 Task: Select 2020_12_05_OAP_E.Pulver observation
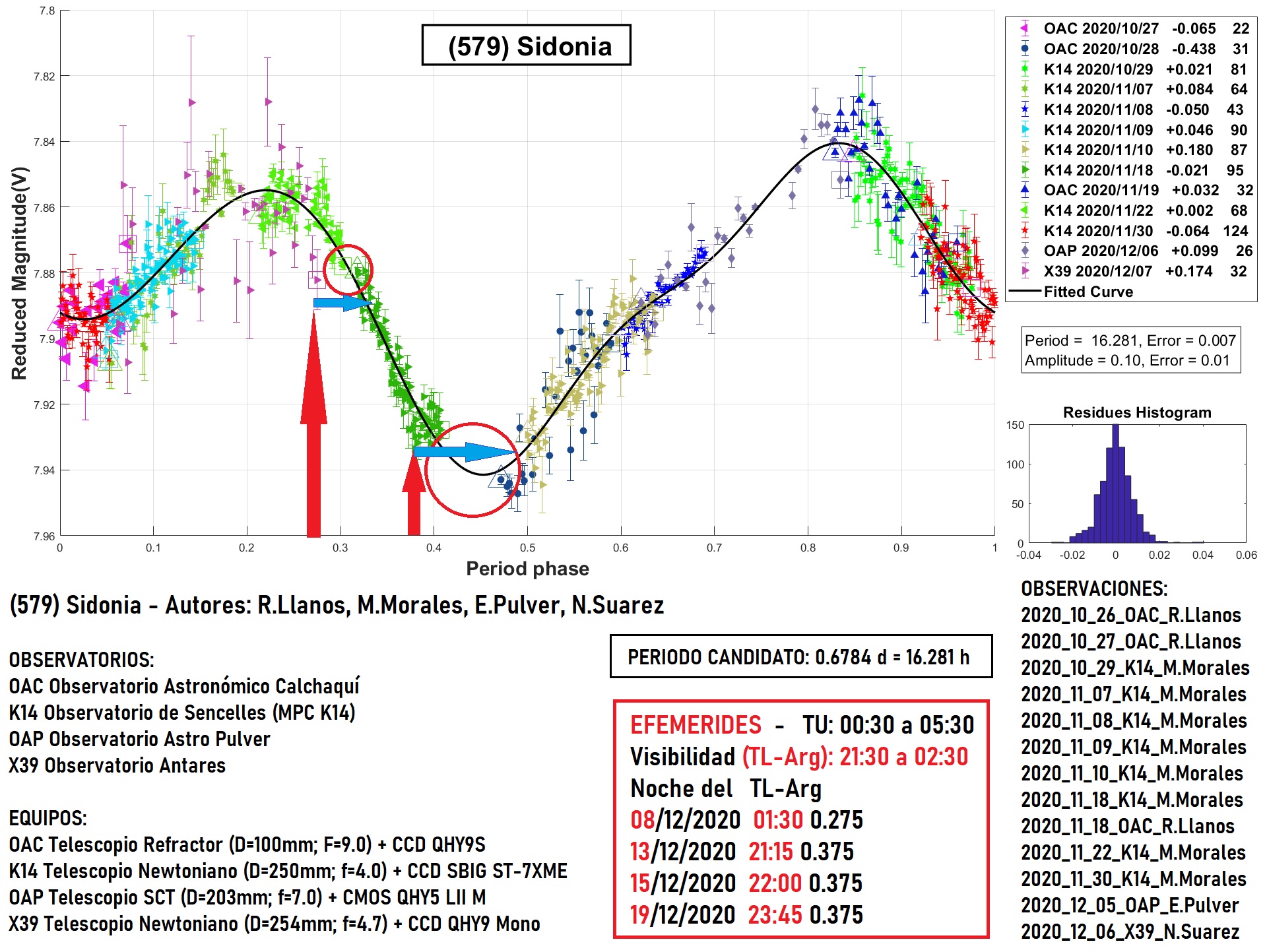coord(1130,905)
